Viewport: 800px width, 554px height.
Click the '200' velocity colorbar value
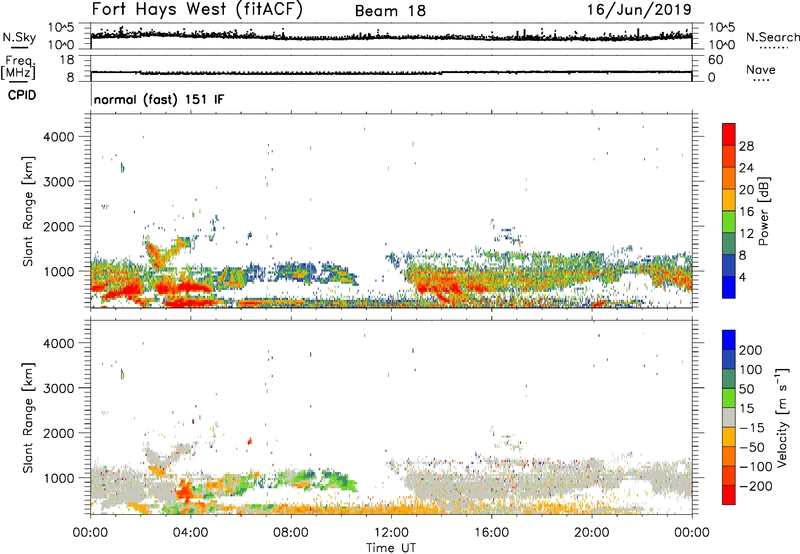751,350
